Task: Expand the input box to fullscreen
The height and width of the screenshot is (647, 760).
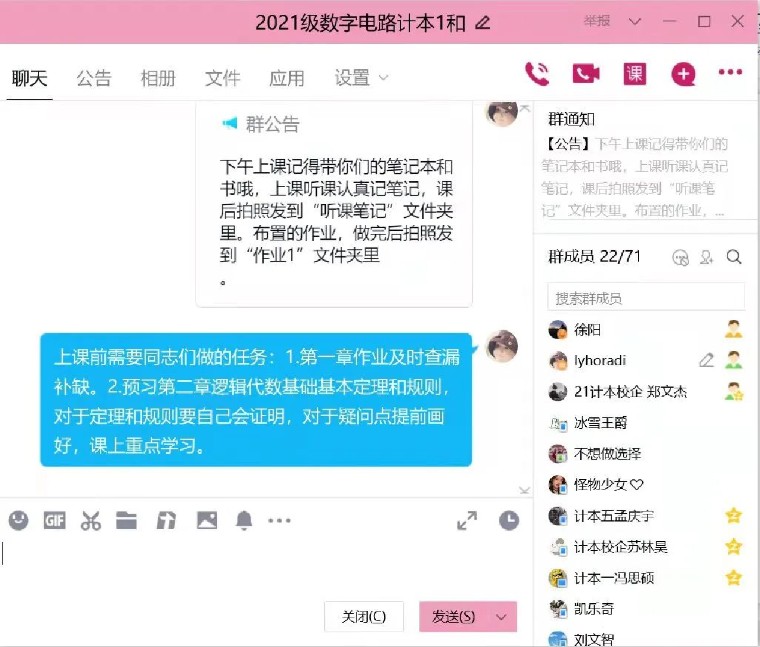Action: pos(467,521)
